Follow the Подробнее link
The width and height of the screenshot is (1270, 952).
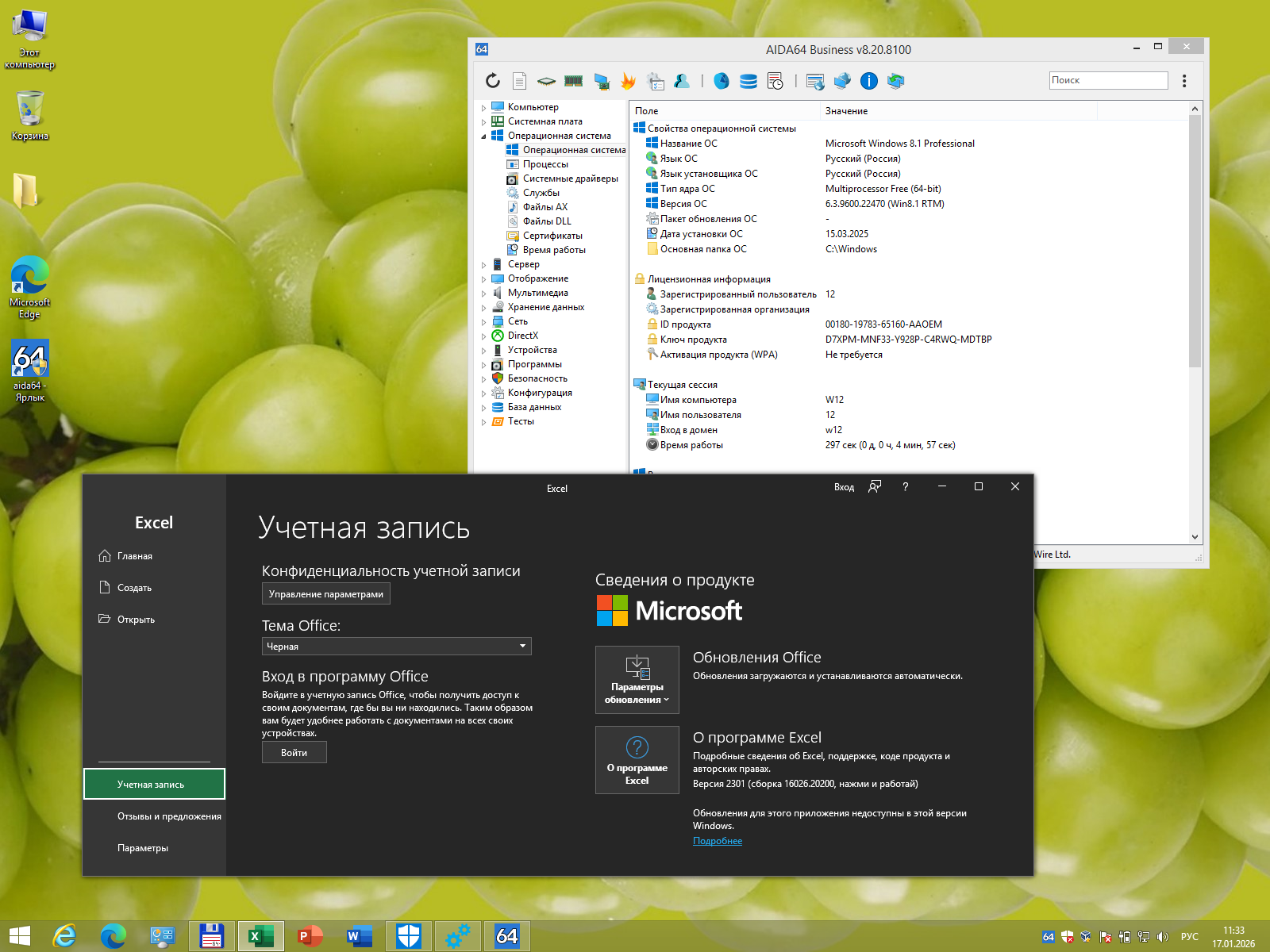pyautogui.click(x=718, y=841)
